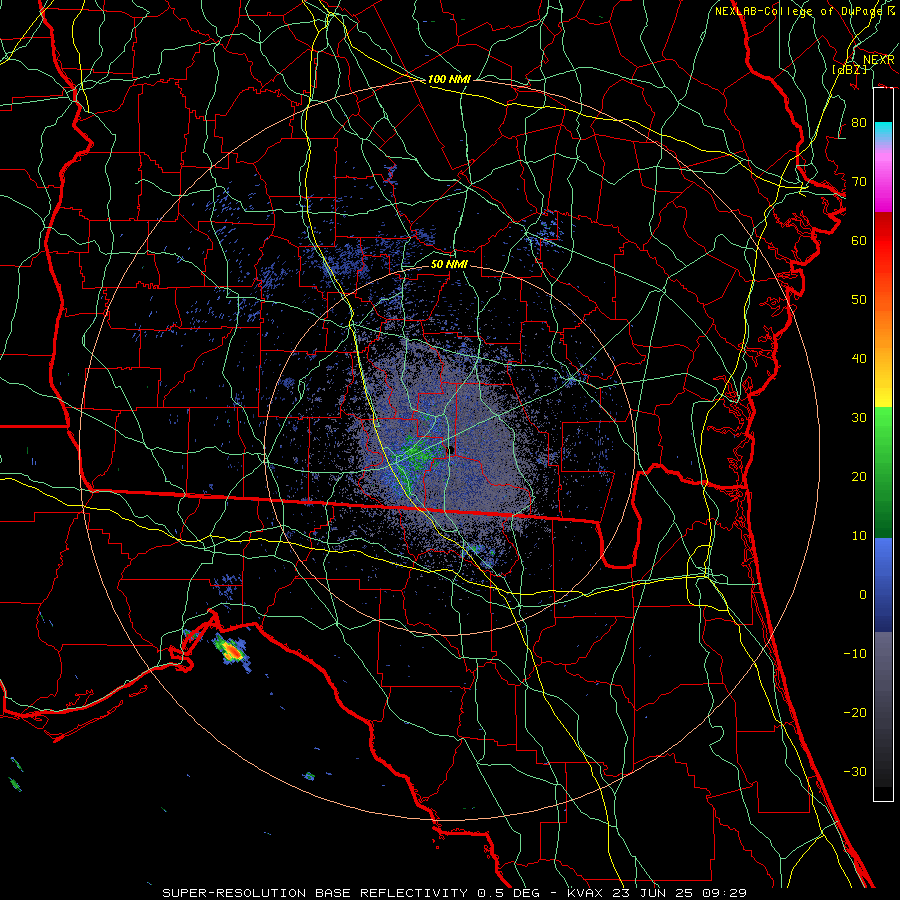Select the "60" value on the dBZ scale
Viewport: 900px width, 900px height.
click(859, 240)
